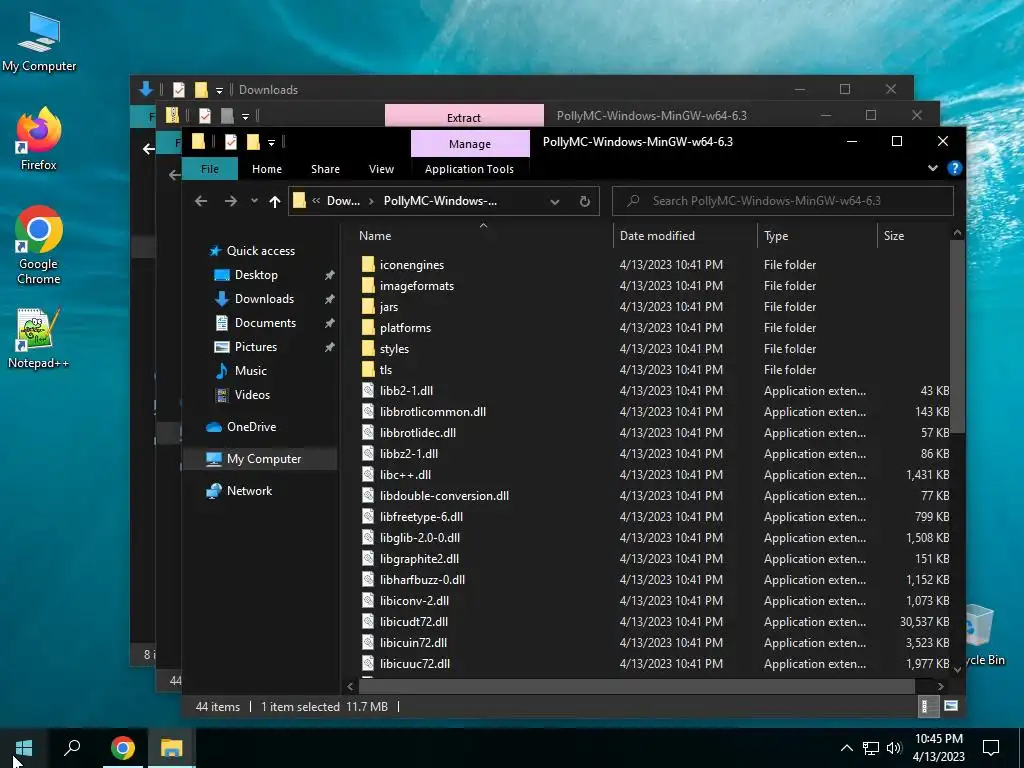Show hidden system tray icons

846,748
